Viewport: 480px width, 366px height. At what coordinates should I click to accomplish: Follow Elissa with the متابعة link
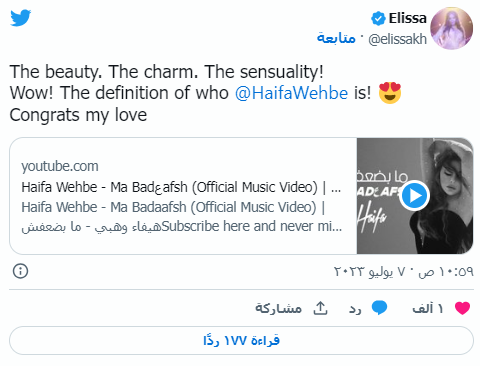(336, 38)
